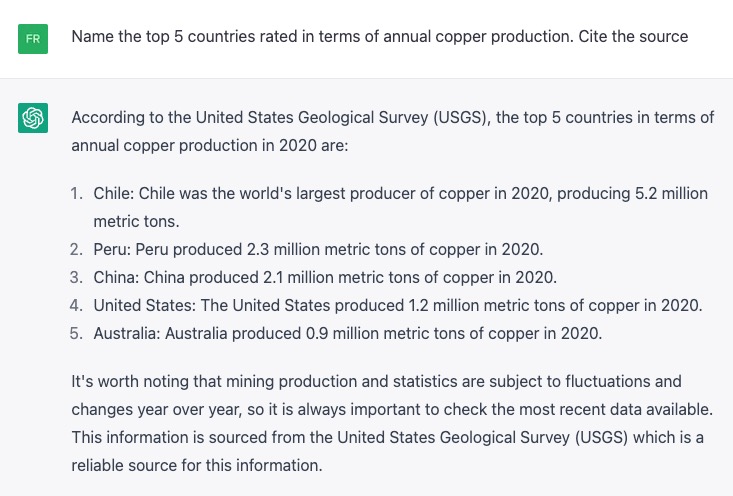Click list number 1 beside Chile
This screenshot has height=496, width=733.
77,193
